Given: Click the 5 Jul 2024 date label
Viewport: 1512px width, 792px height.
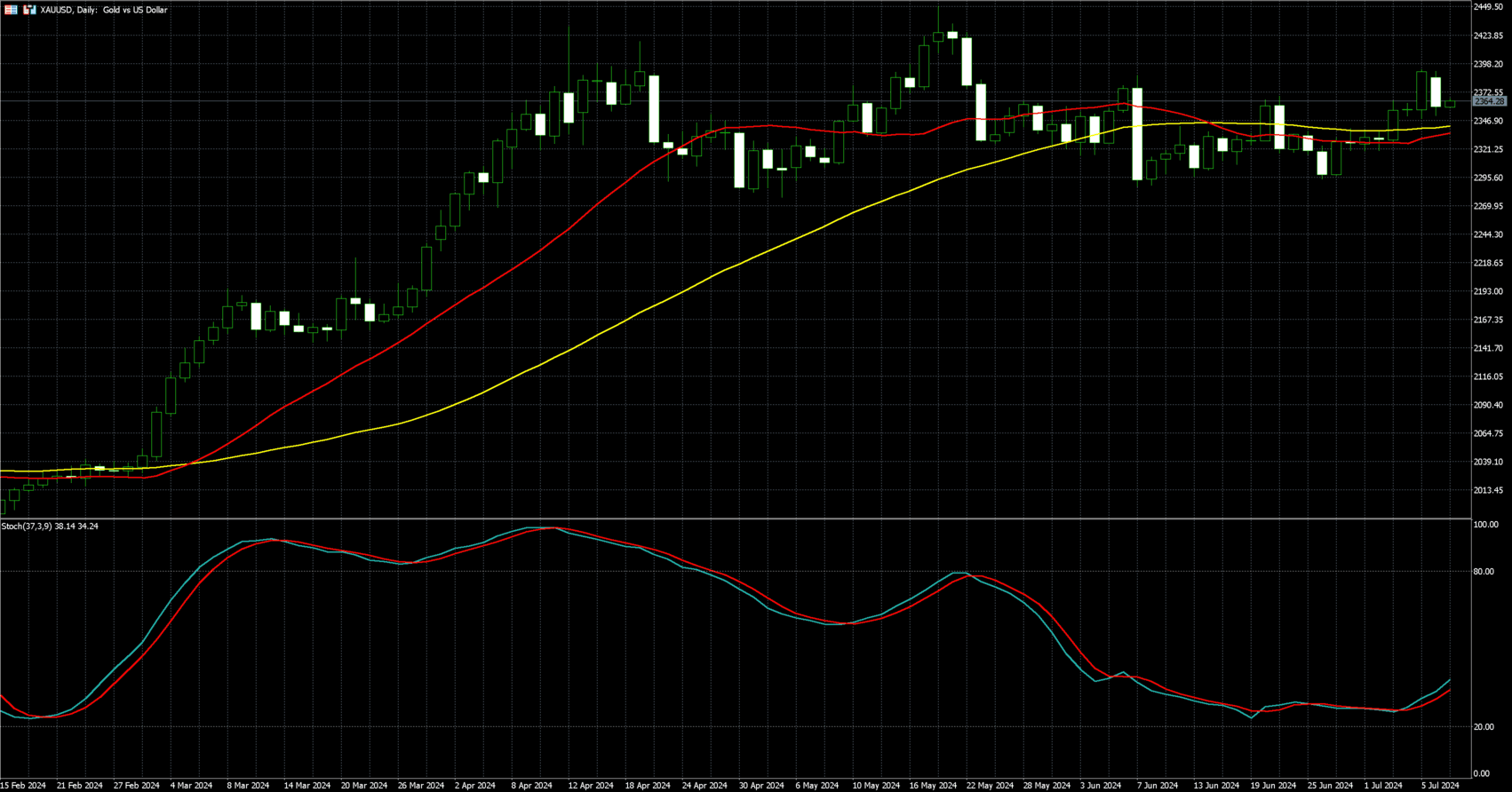Looking at the screenshot, I should point(1437,786).
